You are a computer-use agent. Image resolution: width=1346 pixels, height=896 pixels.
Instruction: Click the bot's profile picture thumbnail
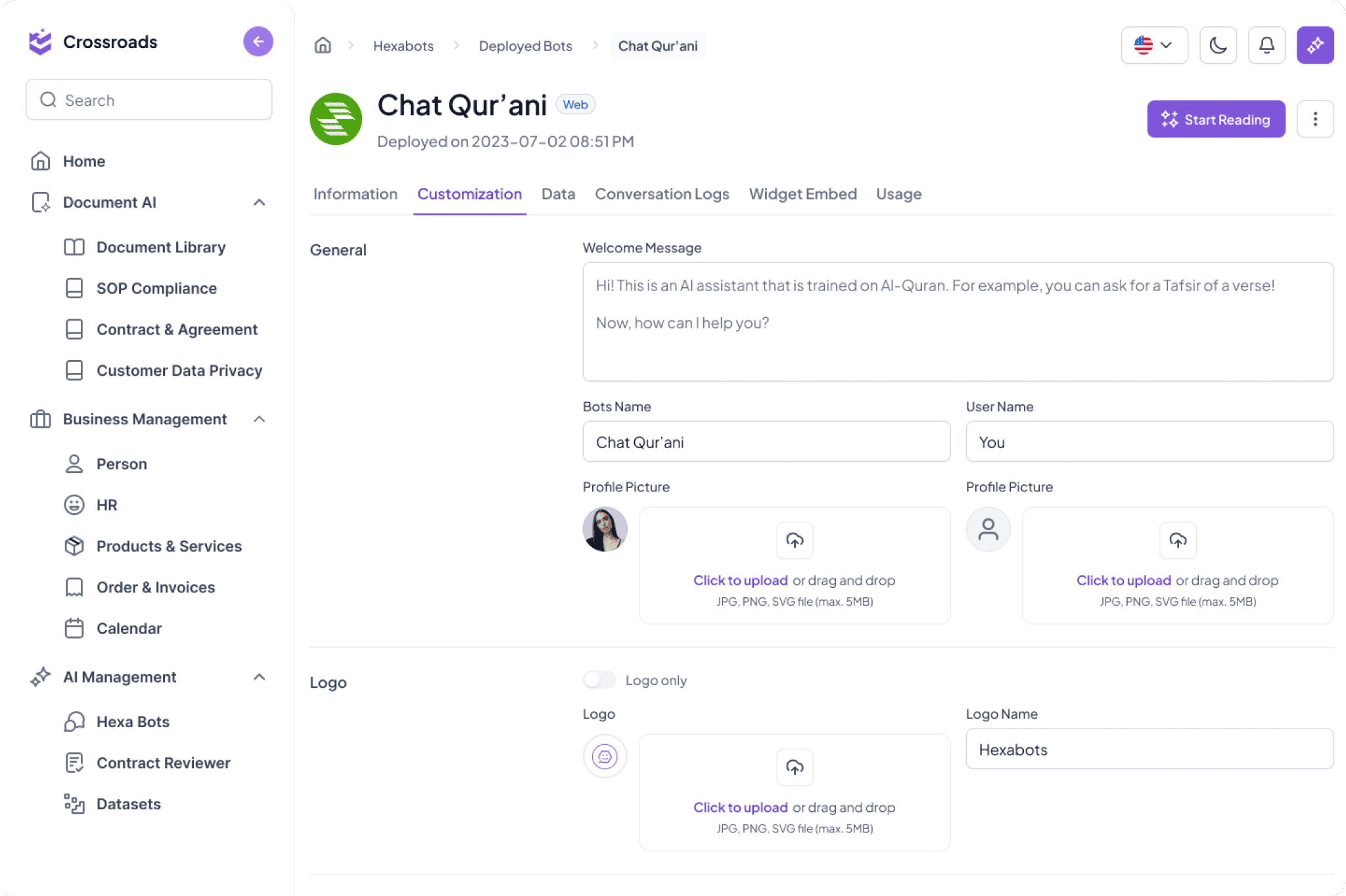(605, 529)
